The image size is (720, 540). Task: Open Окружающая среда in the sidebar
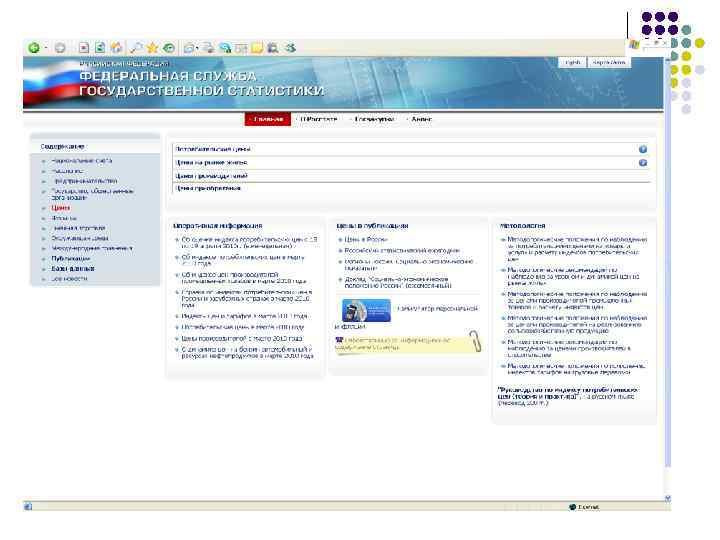80,238
